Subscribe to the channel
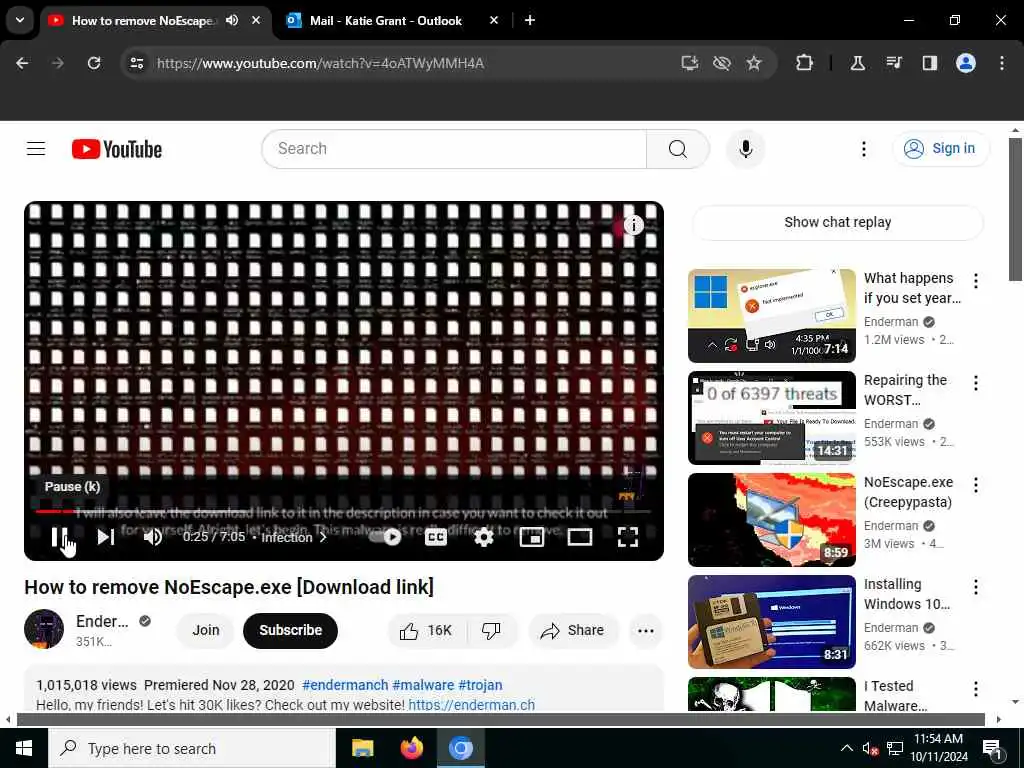This screenshot has height=768, width=1024. point(291,630)
